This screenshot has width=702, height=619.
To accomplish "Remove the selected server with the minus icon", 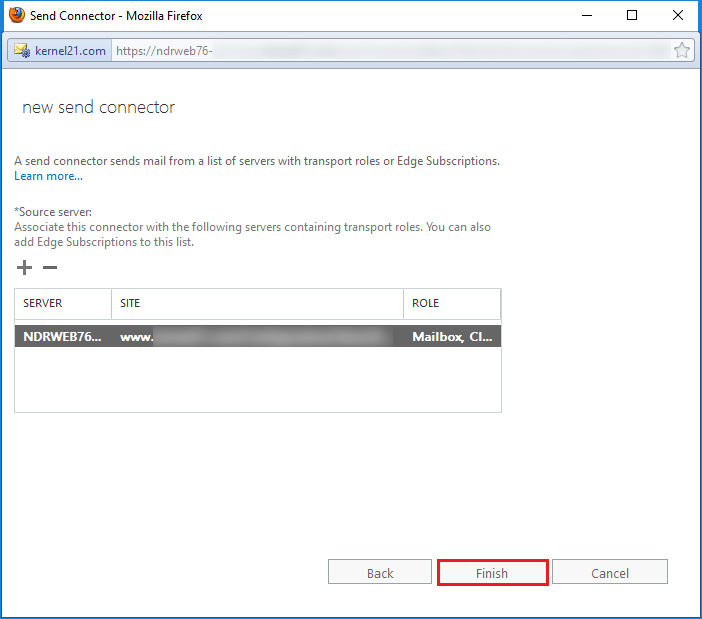I will click(50, 268).
